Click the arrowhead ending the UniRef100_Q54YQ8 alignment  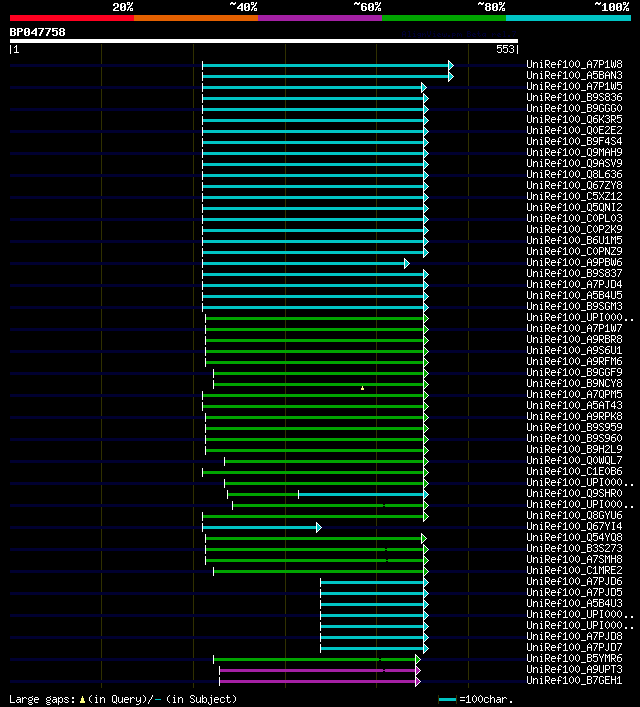point(424,538)
